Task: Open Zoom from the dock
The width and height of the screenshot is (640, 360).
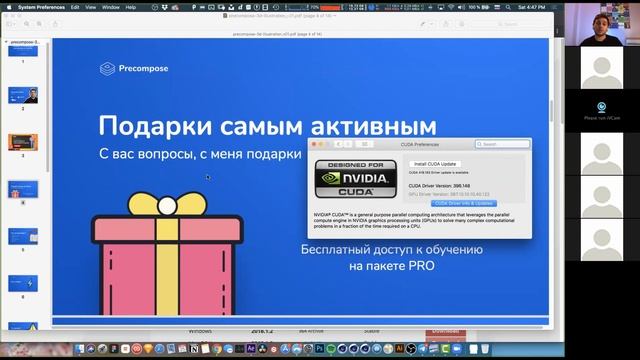Action: (456, 349)
